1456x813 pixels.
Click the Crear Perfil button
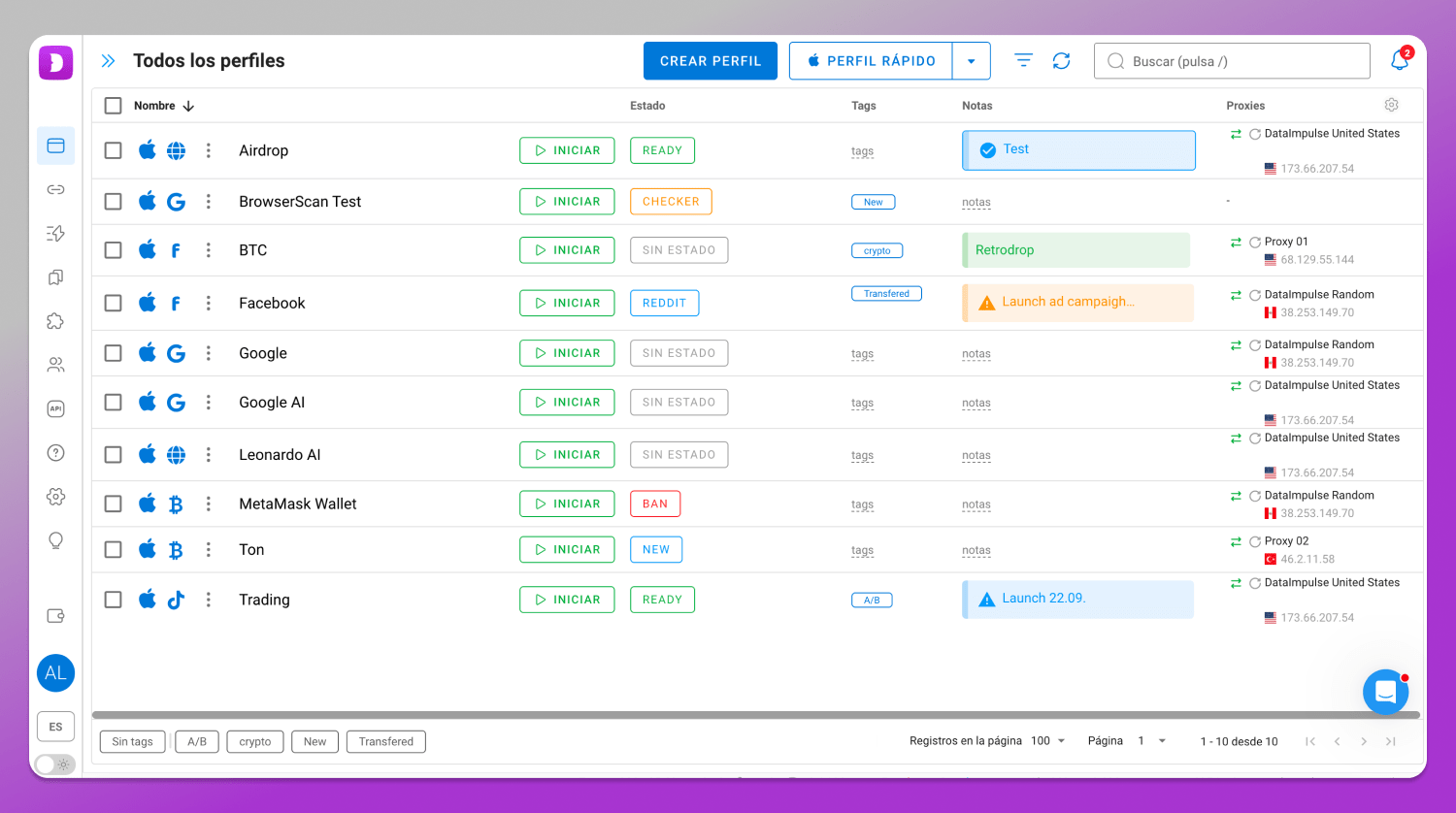click(711, 61)
